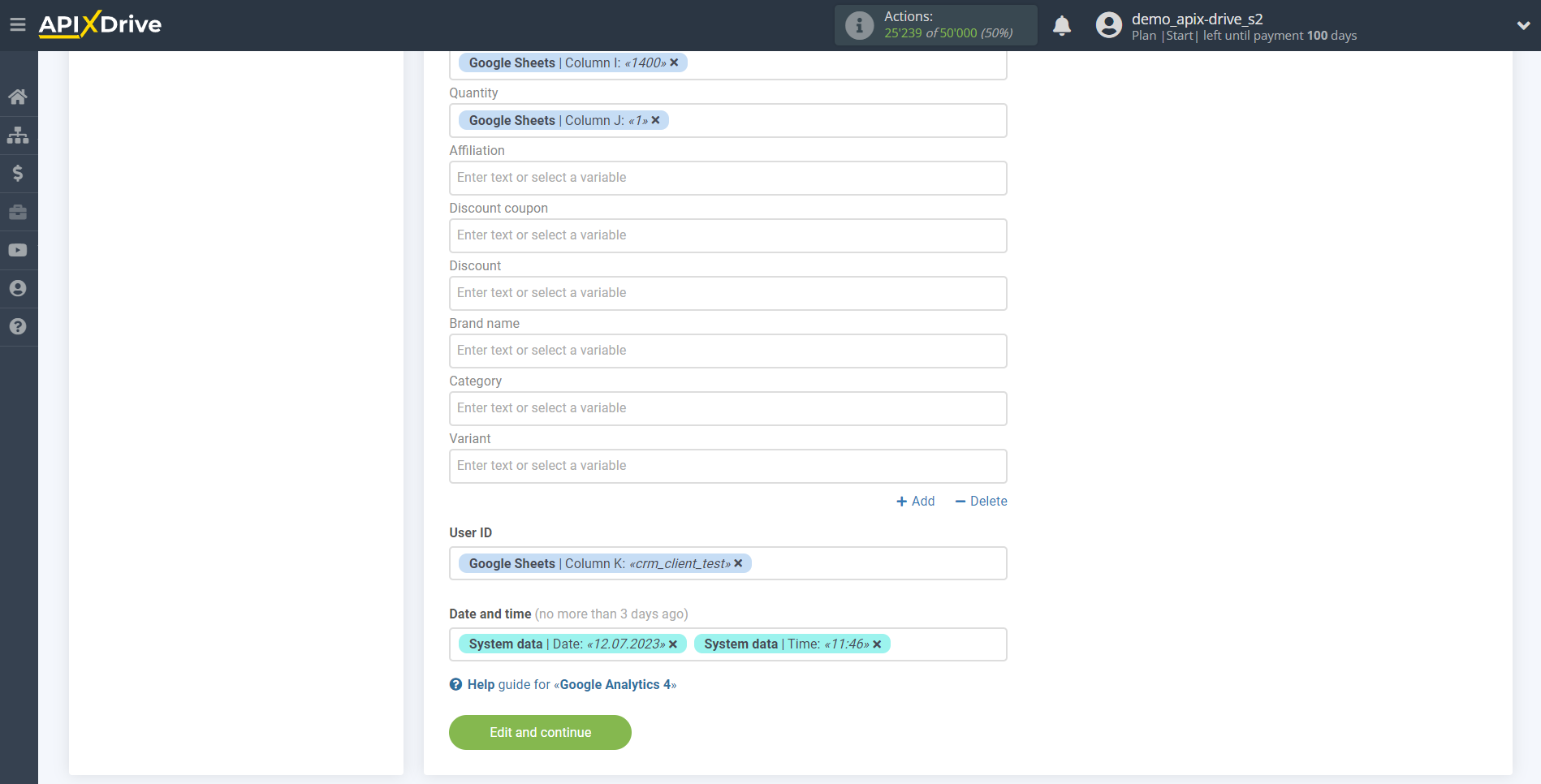Open the notifications bell
The width and height of the screenshot is (1541, 784).
1061,25
